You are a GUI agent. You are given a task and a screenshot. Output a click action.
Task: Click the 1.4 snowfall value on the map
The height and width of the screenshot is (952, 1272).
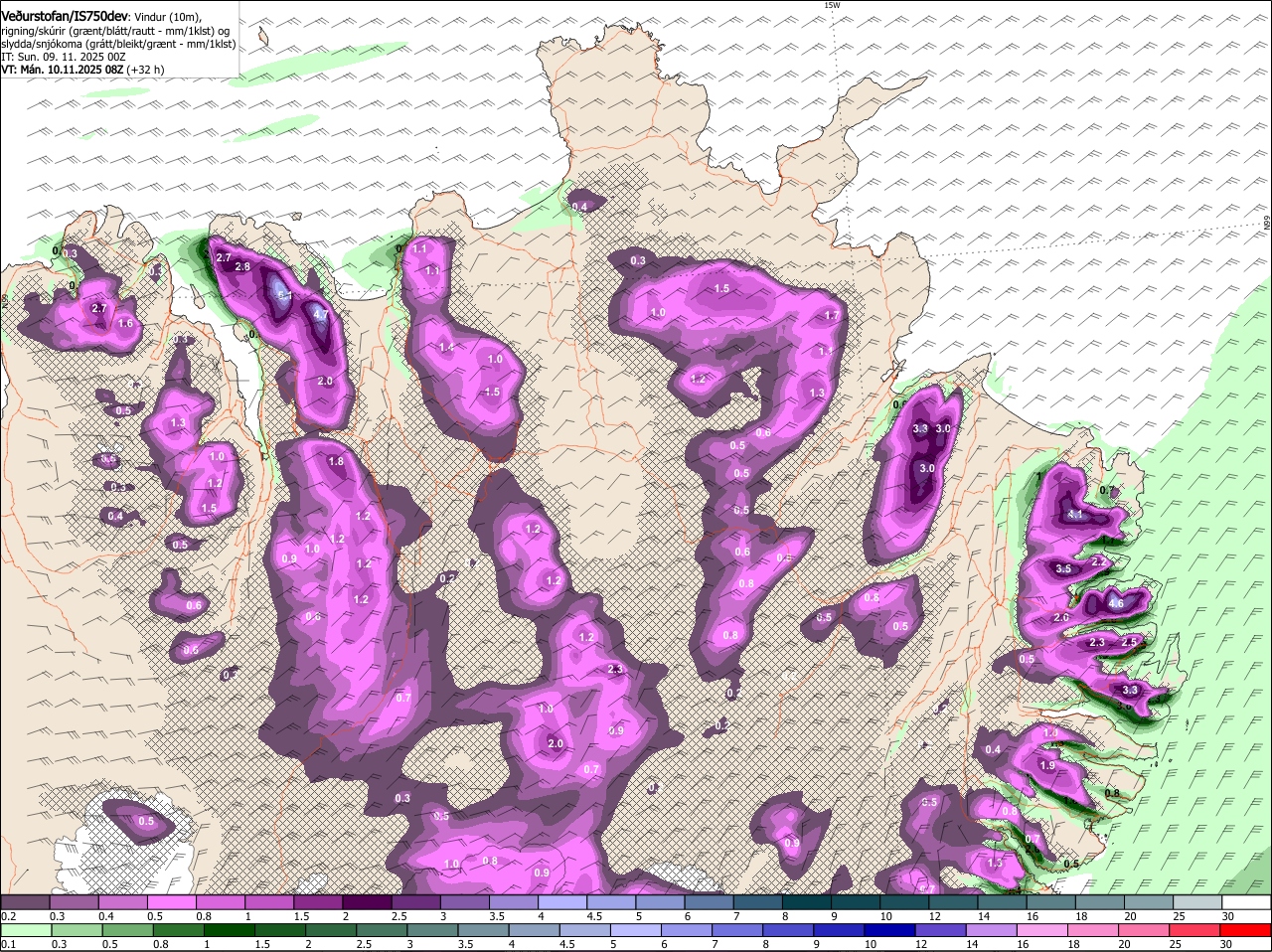(447, 348)
